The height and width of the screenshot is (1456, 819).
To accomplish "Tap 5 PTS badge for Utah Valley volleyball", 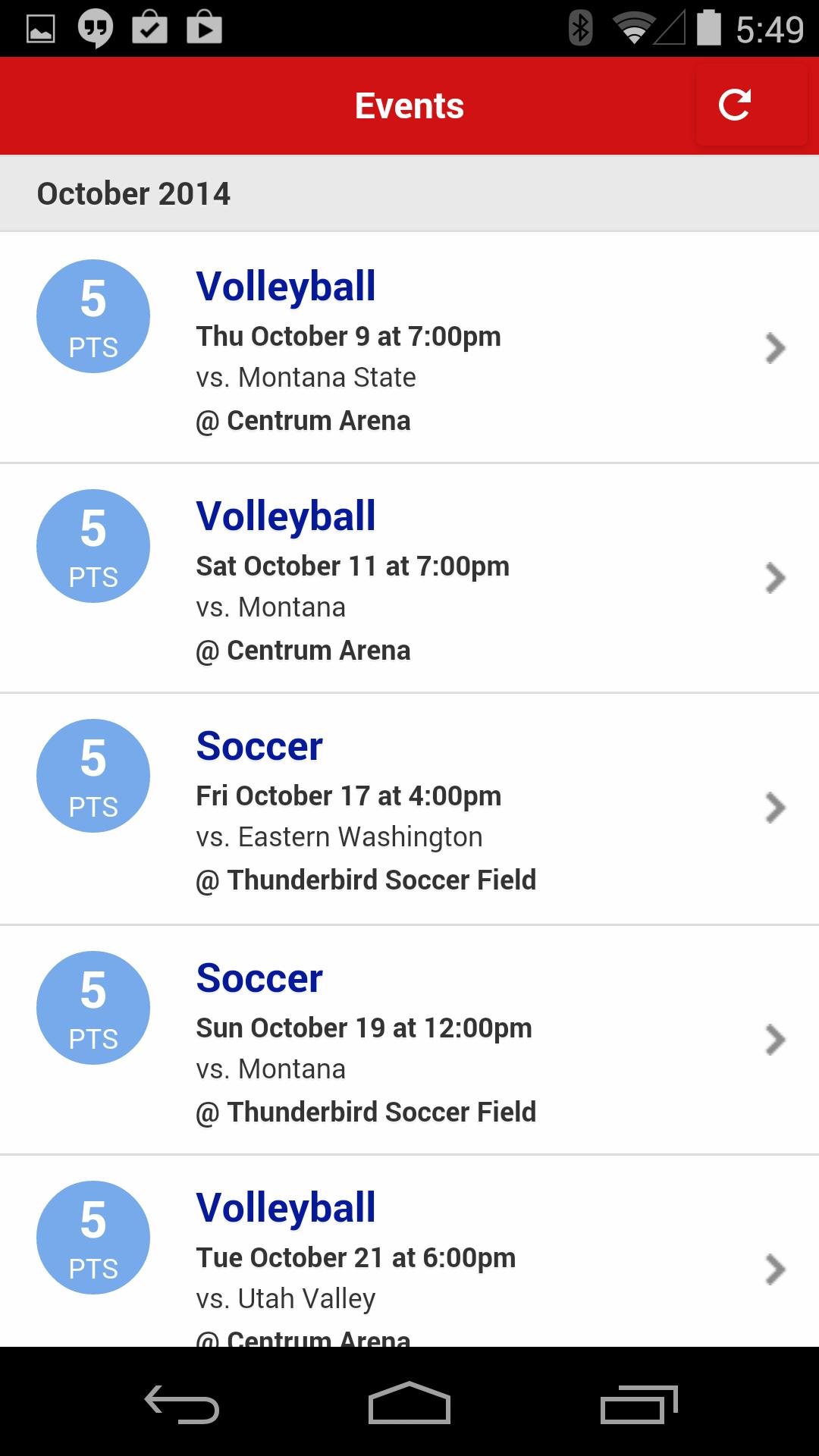I will (93, 1238).
